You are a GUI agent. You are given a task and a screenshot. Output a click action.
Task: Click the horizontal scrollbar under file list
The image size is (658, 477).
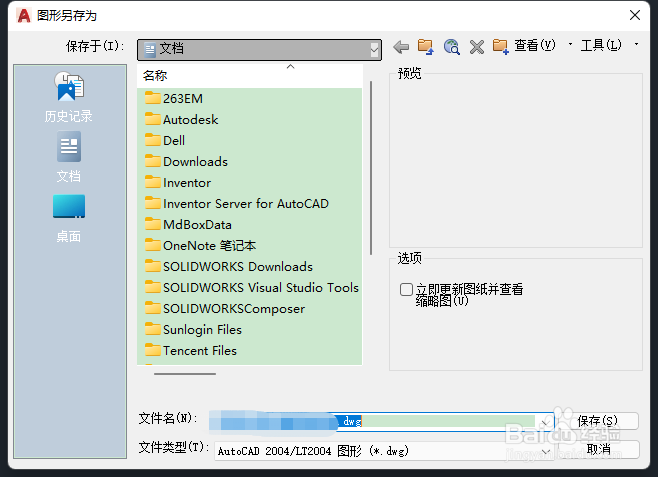pyautogui.click(x=185, y=373)
